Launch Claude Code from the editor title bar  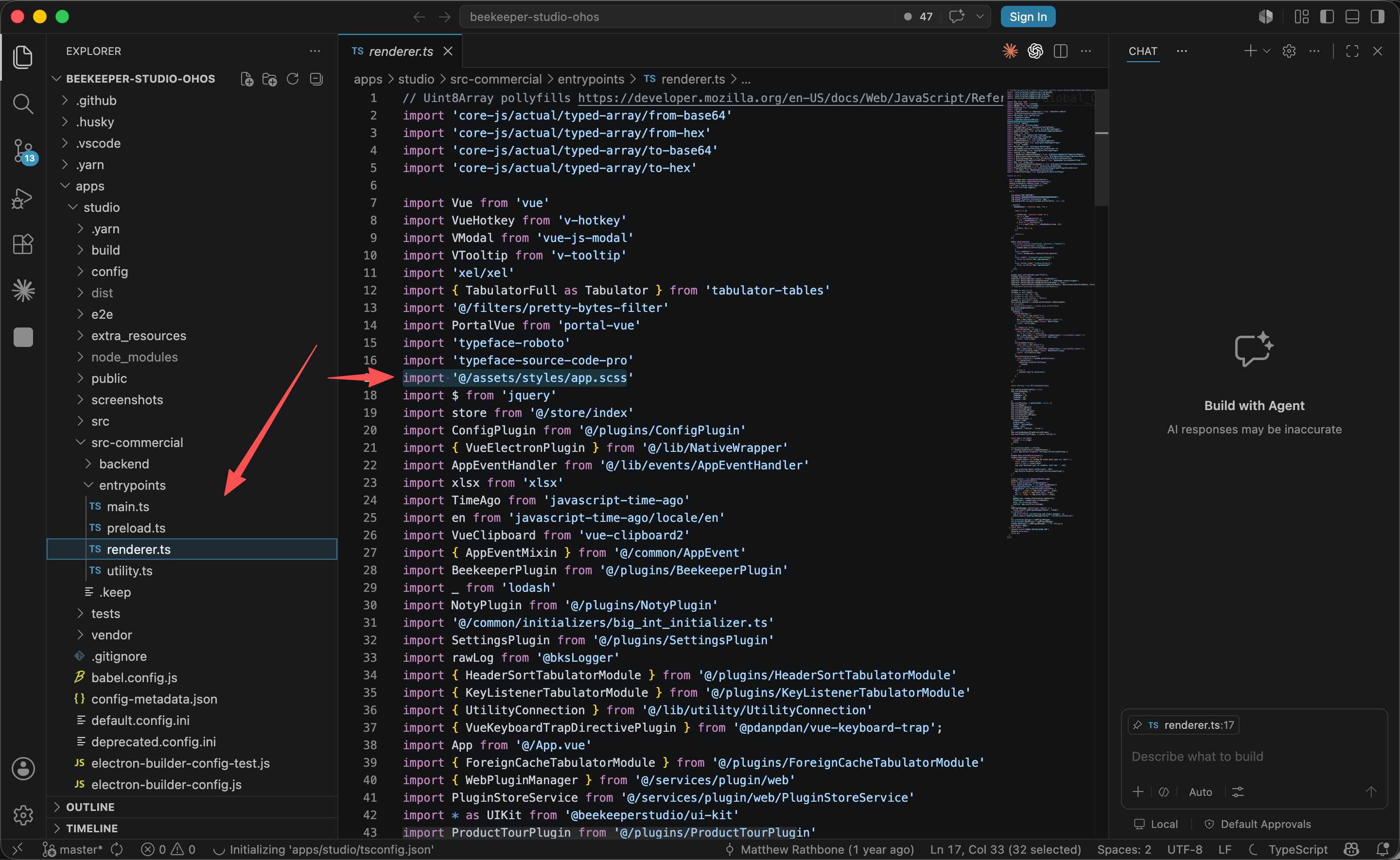[x=1010, y=51]
